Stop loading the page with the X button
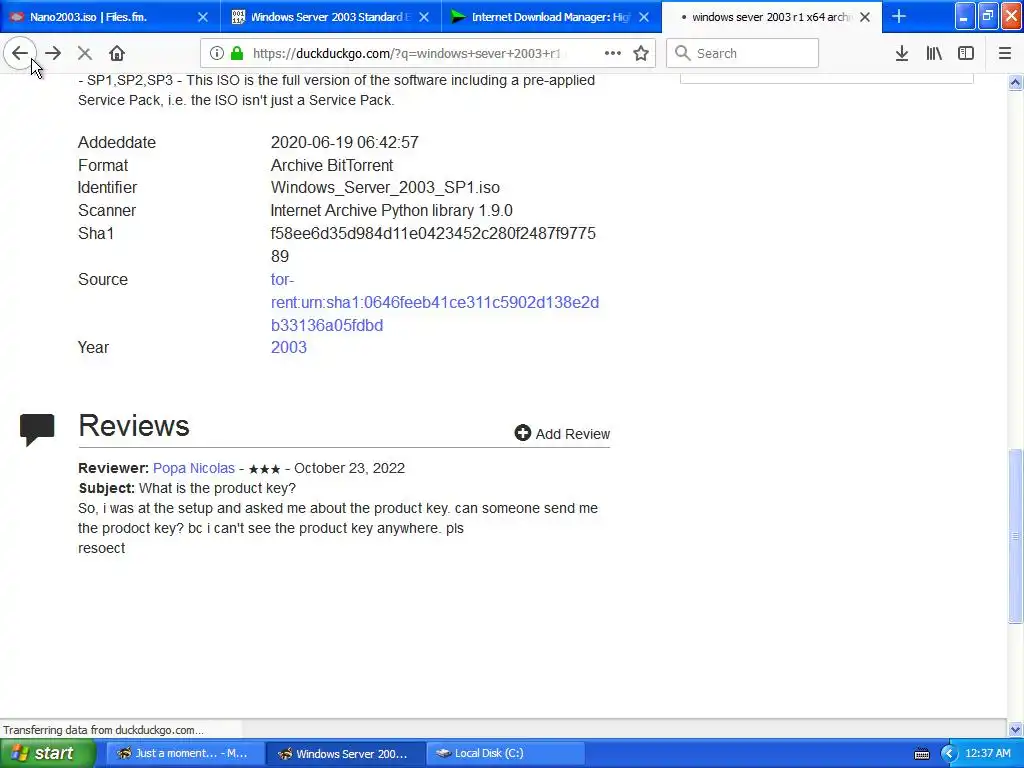Image resolution: width=1024 pixels, height=768 pixels. point(84,54)
